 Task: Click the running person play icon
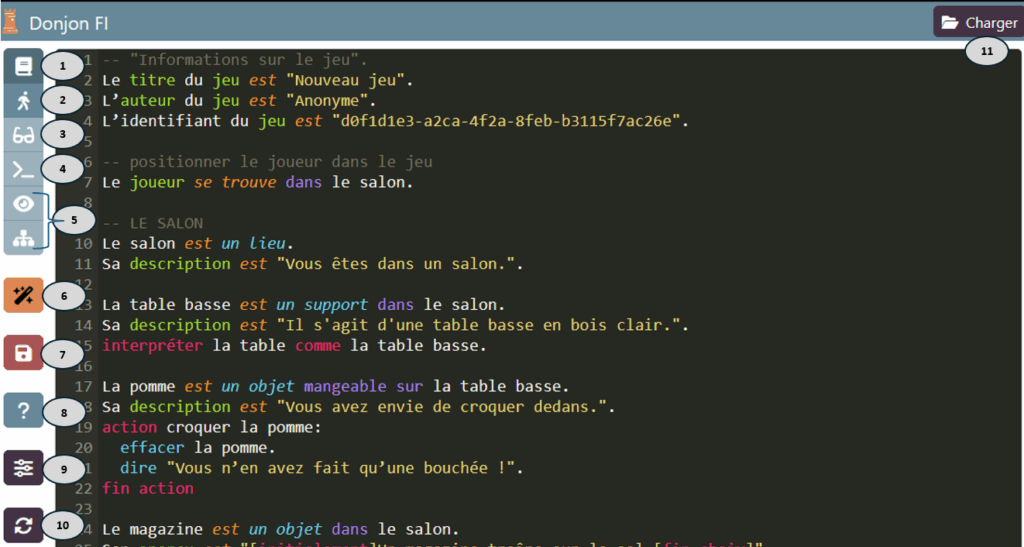click(23, 100)
